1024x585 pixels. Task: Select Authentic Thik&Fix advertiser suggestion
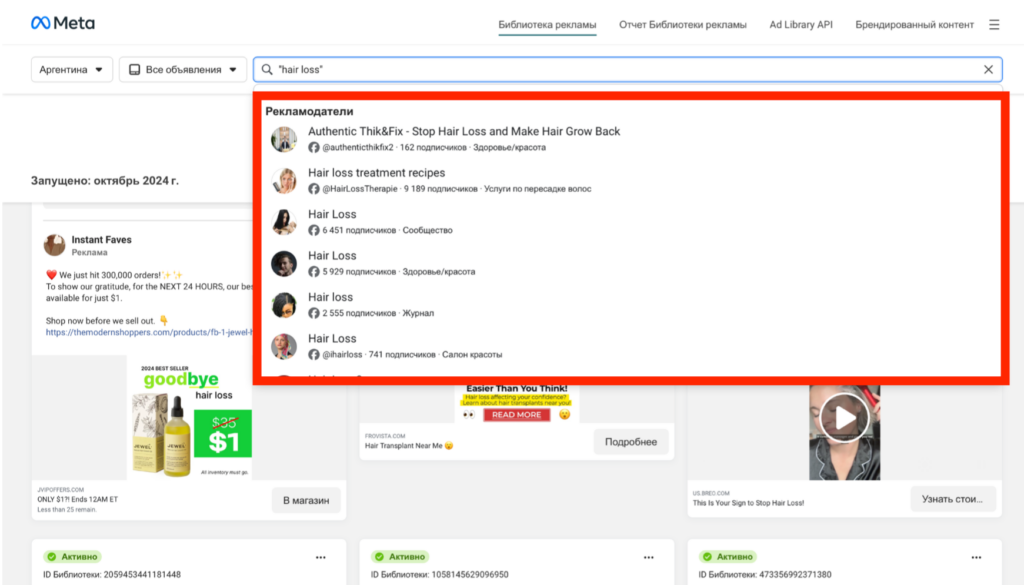pos(630,139)
